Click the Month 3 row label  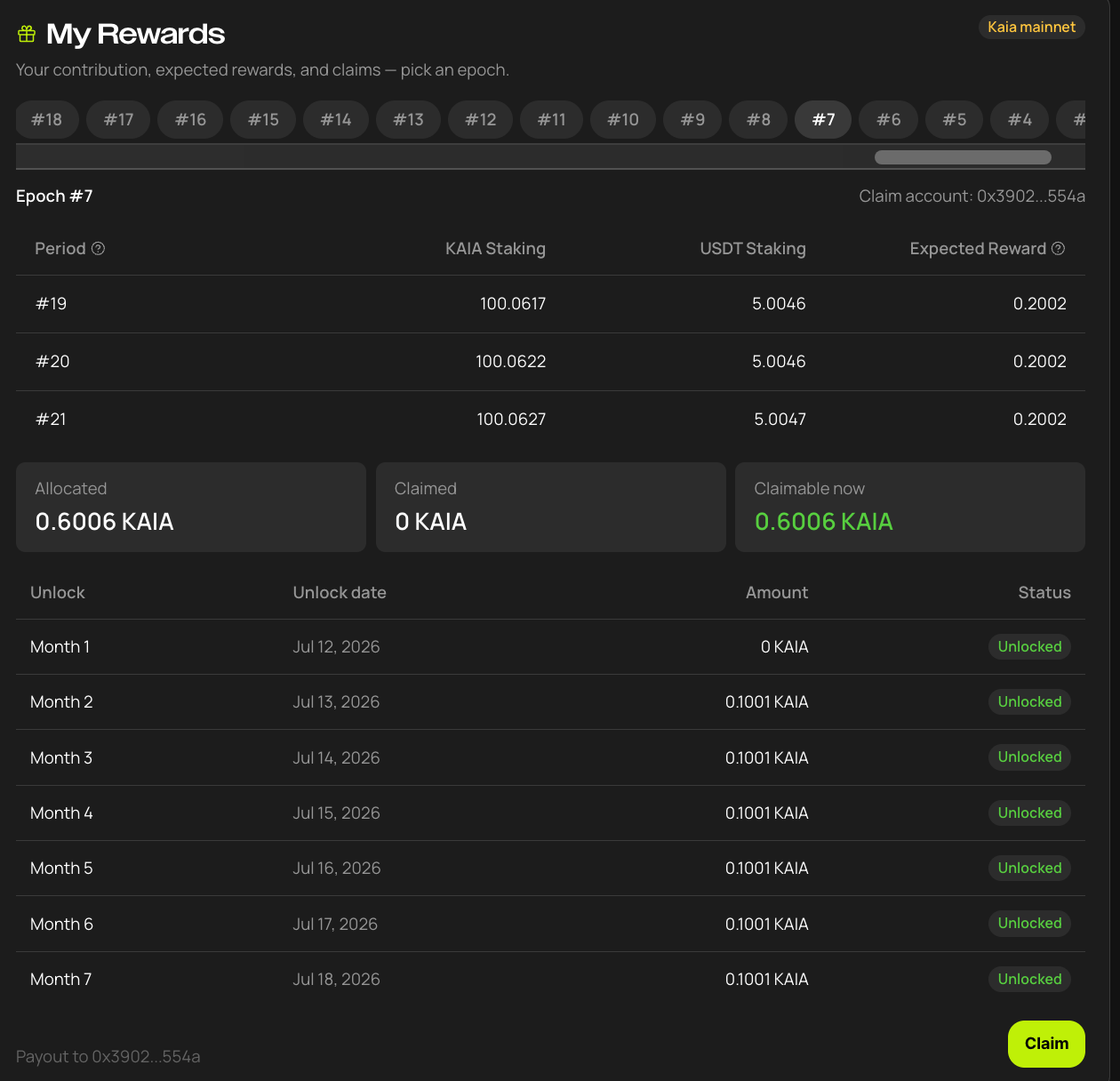tap(61, 758)
